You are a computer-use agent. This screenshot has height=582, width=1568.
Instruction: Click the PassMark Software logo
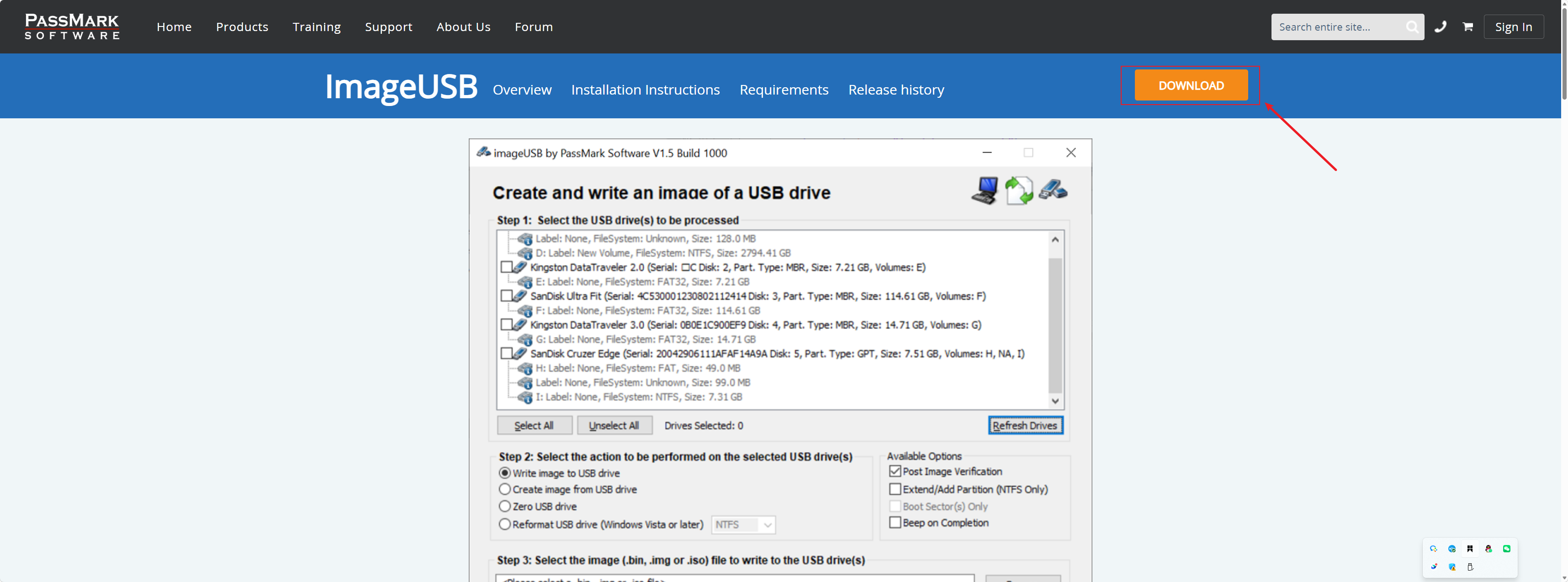(72, 27)
